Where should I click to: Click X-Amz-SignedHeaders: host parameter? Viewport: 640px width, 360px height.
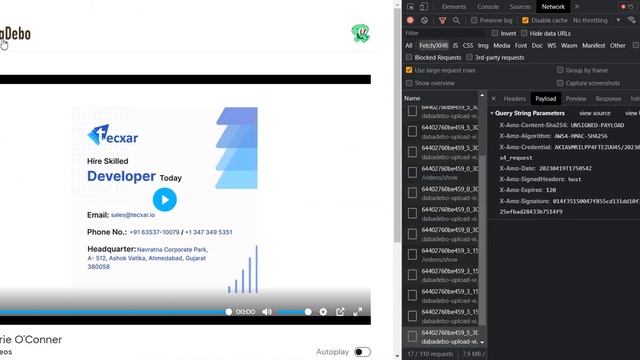(x=540, y=179)
